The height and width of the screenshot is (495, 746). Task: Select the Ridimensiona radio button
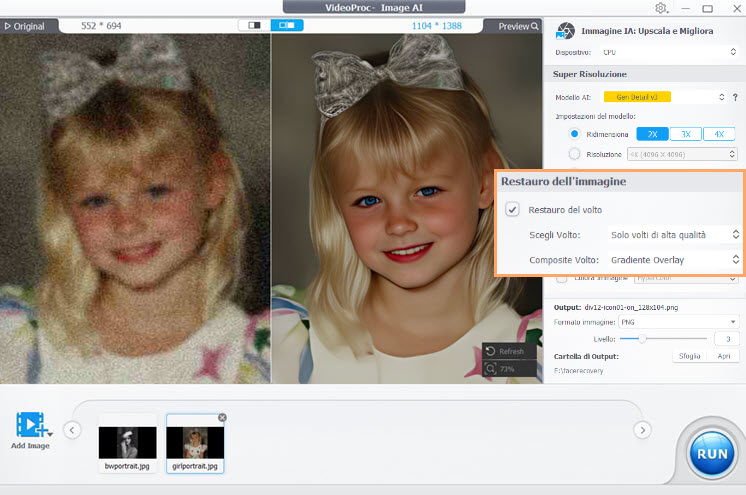tap(574, 134)
